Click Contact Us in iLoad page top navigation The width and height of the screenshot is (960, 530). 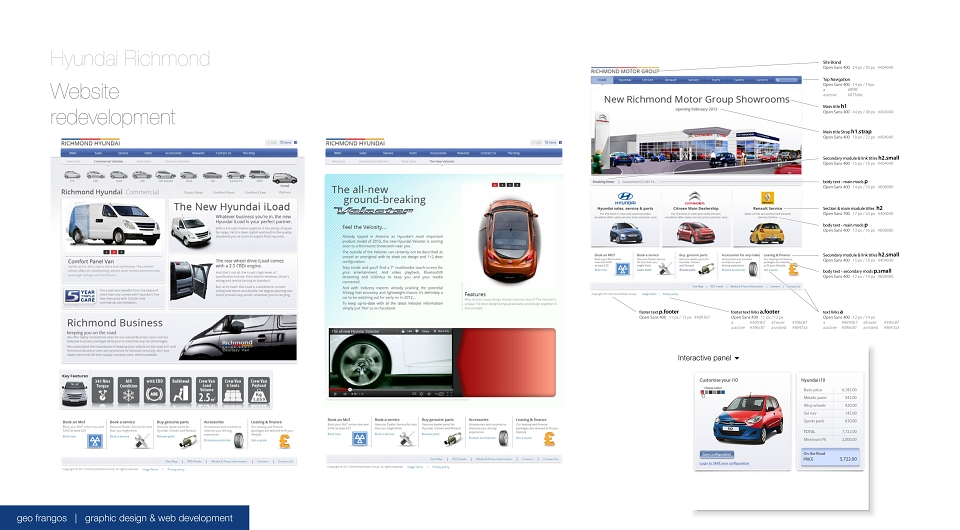point(223,153)
